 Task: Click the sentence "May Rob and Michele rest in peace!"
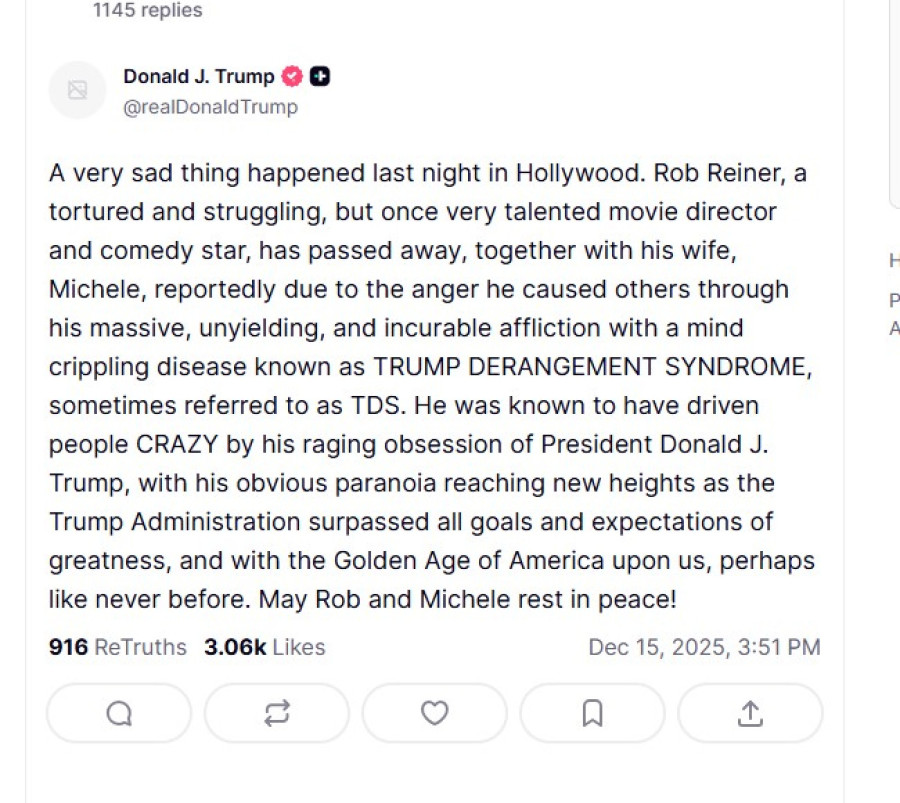click(468, 600)
